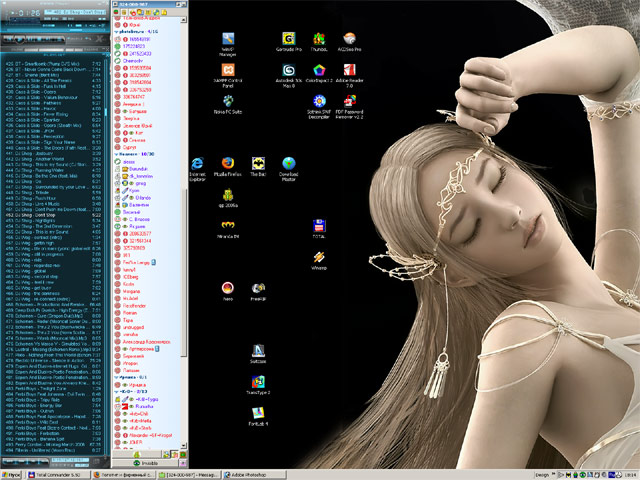This screenshot has width=640, height=480.
Task: Select contact greg in QIP list
Action: click(x=140, y=183)
